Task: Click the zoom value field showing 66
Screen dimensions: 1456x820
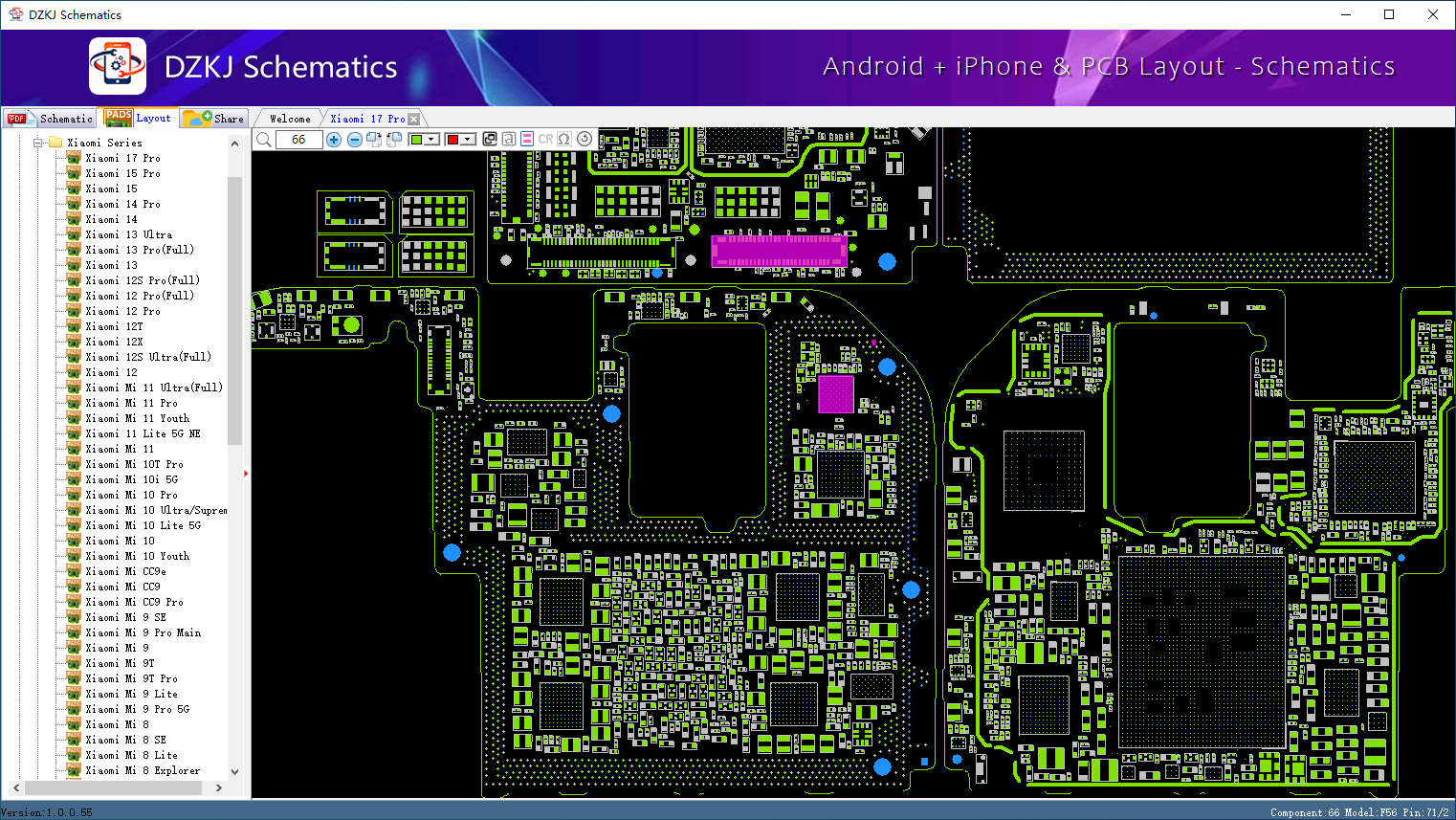Action: point(298,140)
